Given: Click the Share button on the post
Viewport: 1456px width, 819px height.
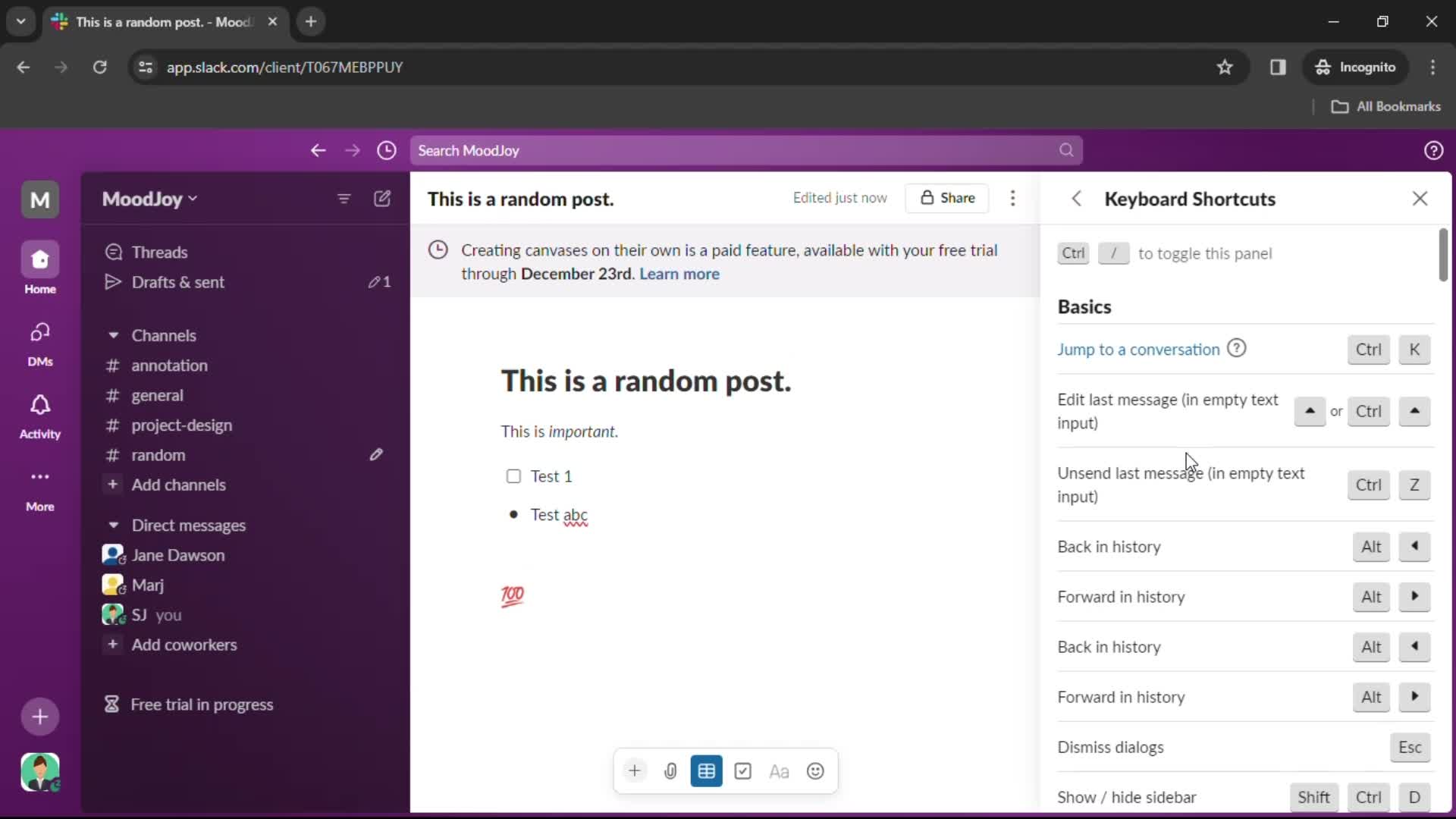Looking at the screenshot, I should tap(948, 198).
